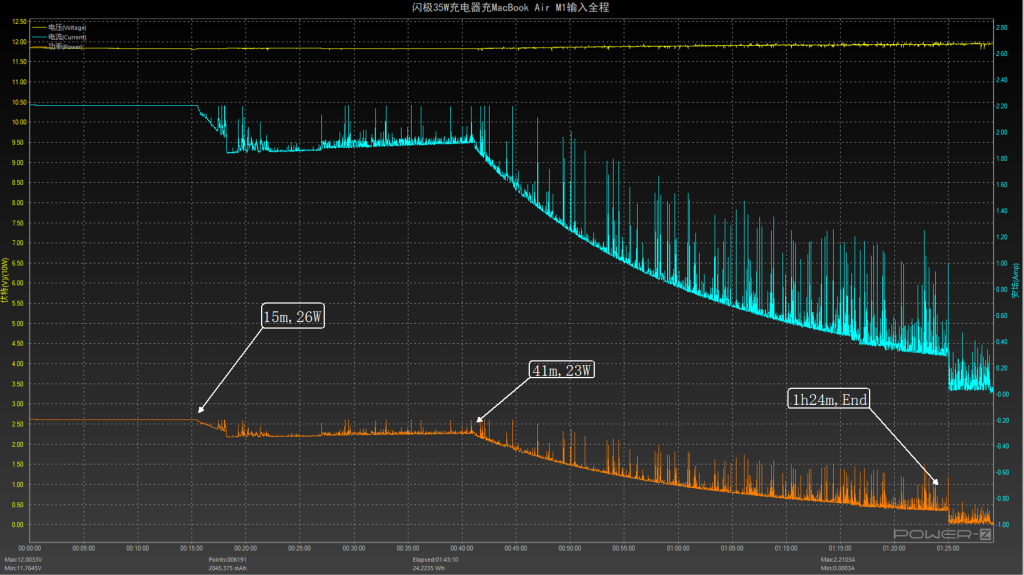Click the chart title 闪极35W充电器充MacBook Air M1输入全程
This screenshot has height=575, width=1024.
click(510, 7)
